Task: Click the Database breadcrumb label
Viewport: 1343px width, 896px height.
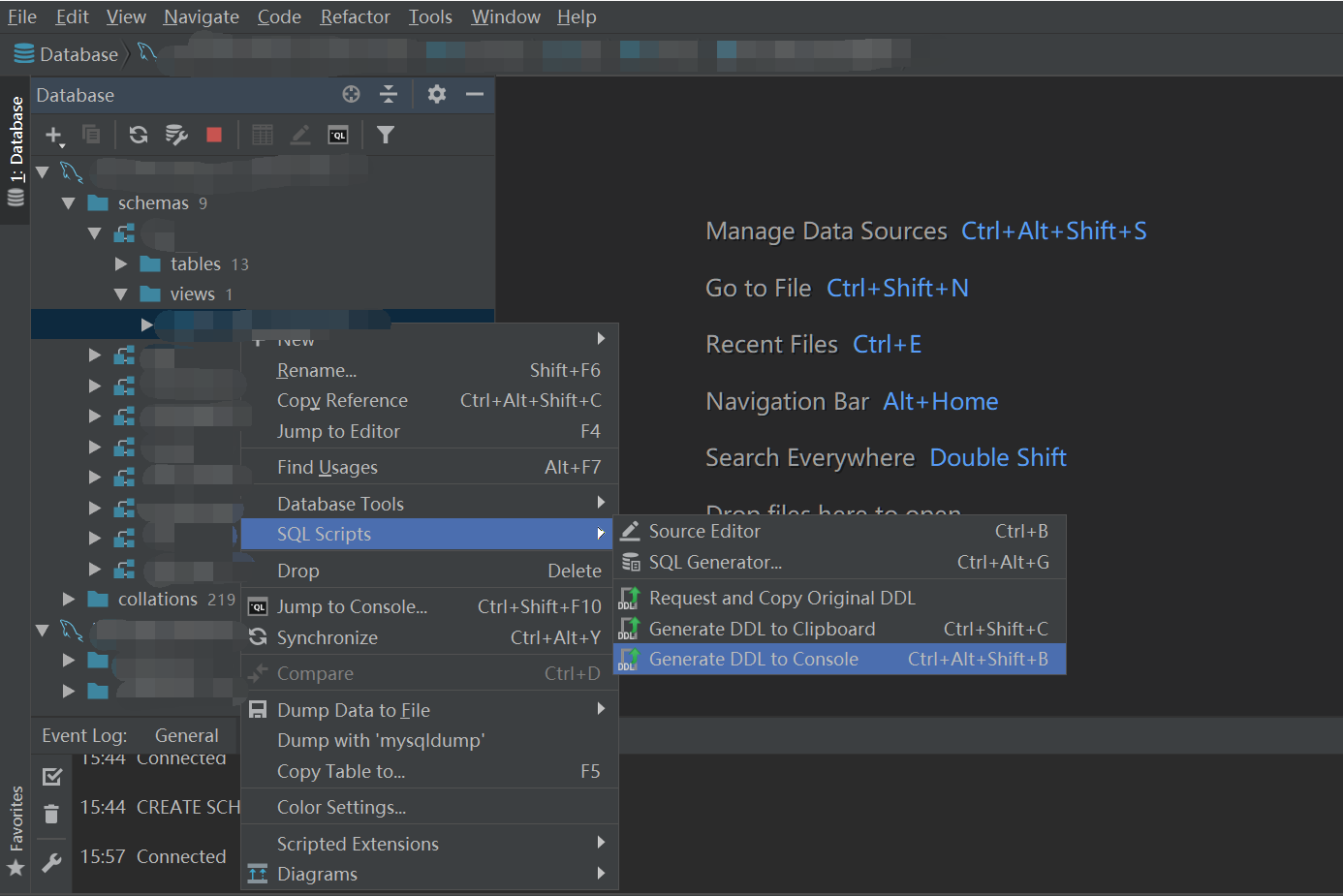Action: point(78,54)
